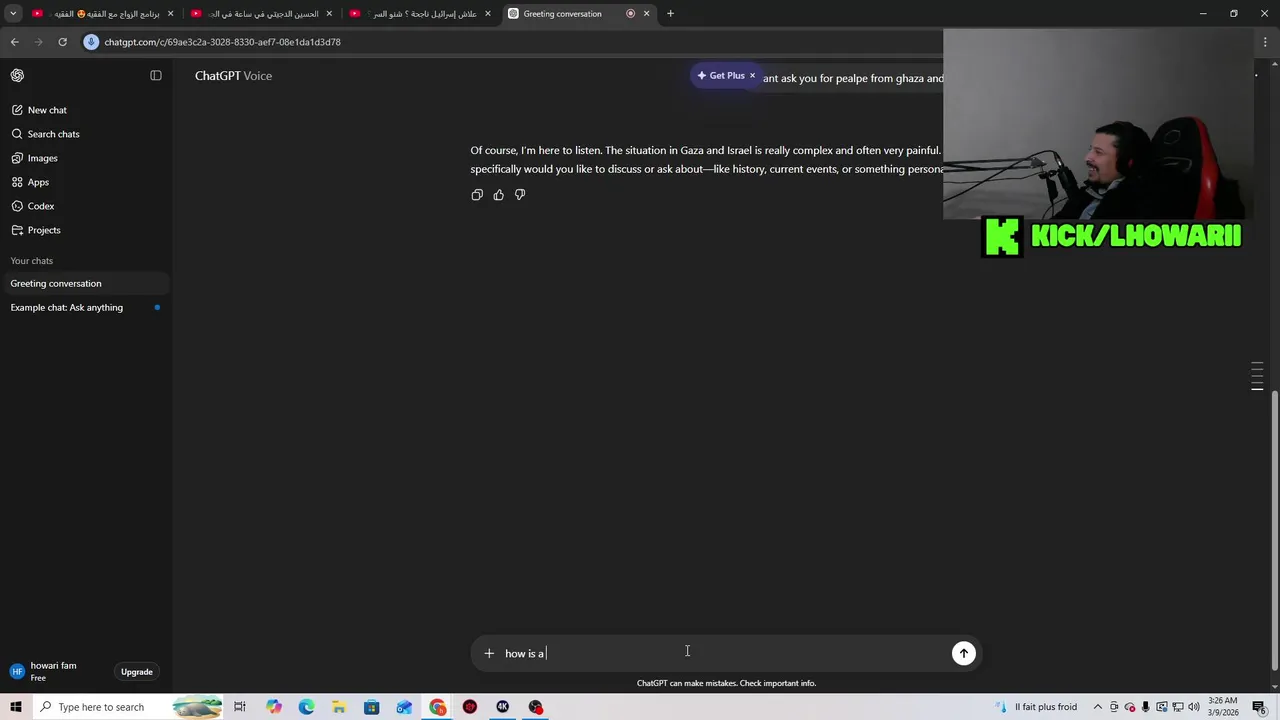The height and width of the screenshot is (720, 1280).
Task: Select the chatgpt.com address bar URL
Action: [222, 42]
